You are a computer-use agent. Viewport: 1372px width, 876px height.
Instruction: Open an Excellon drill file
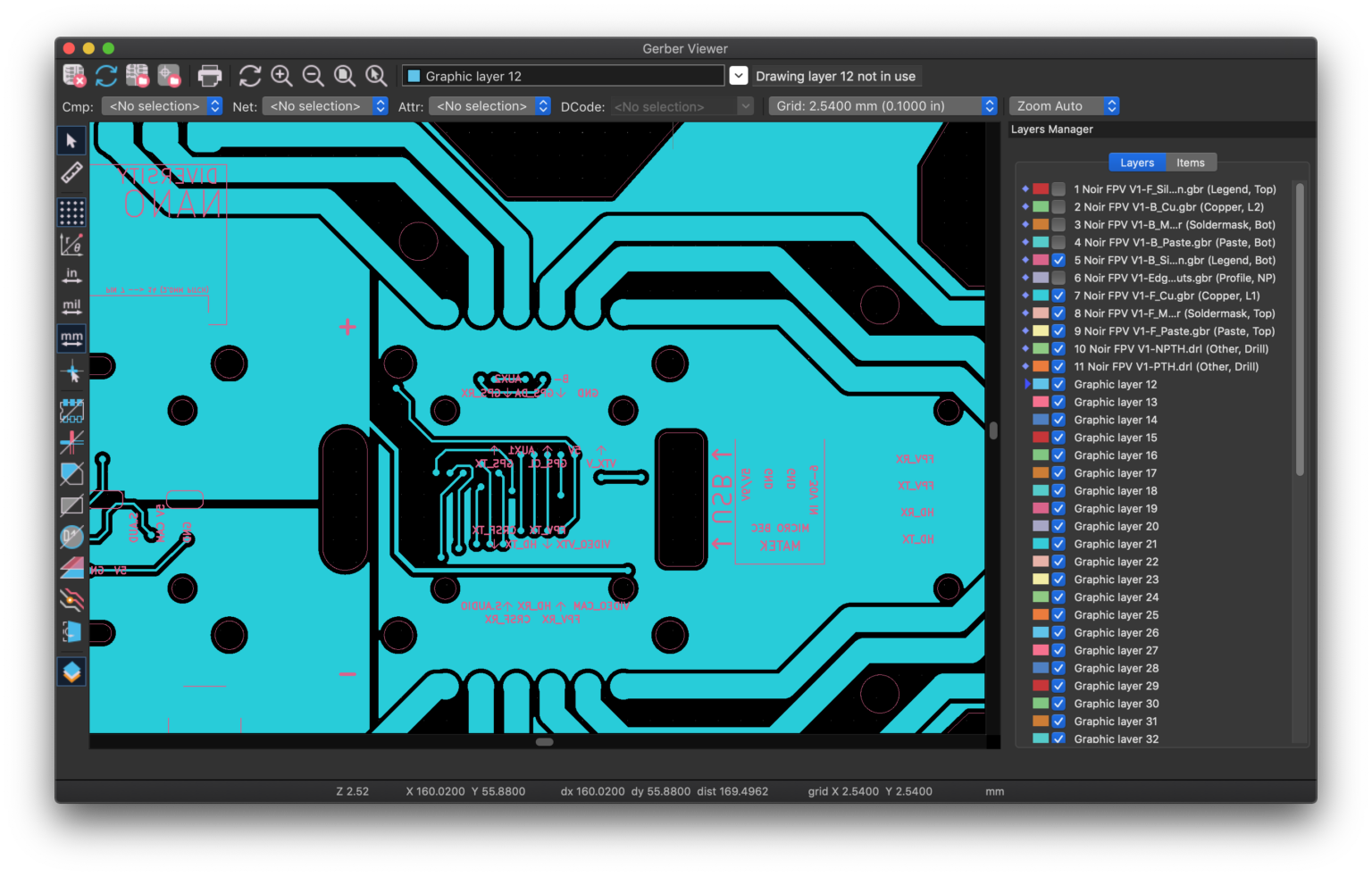[x=170, y=75]
